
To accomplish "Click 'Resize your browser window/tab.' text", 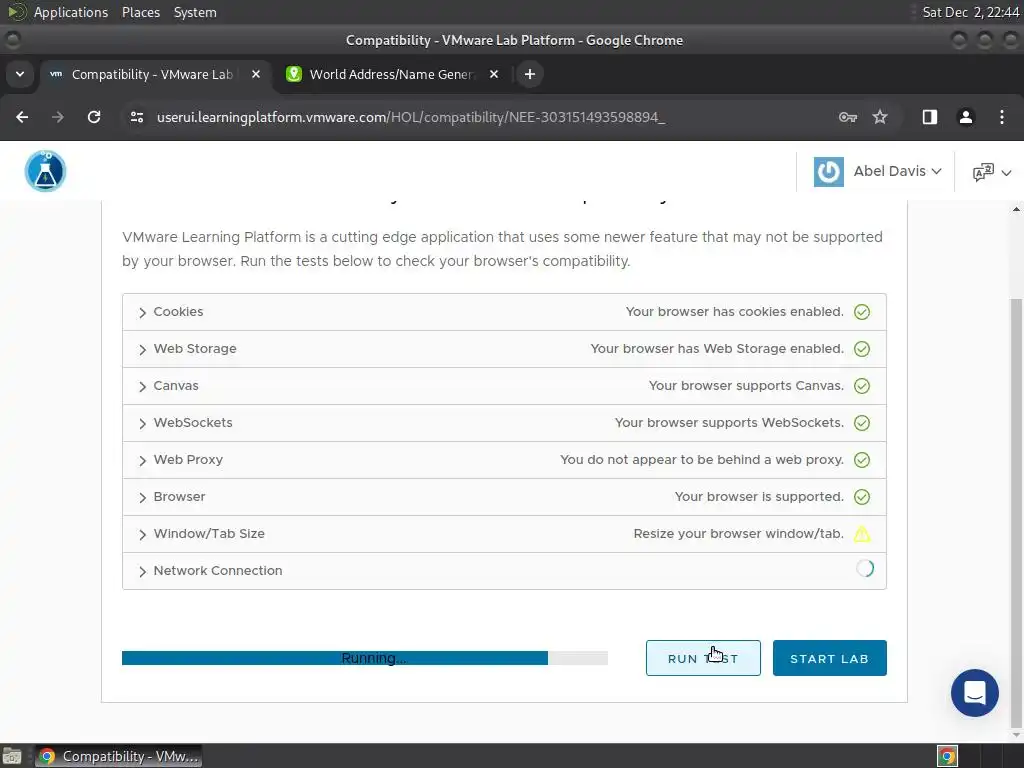I will click(738, 534).
